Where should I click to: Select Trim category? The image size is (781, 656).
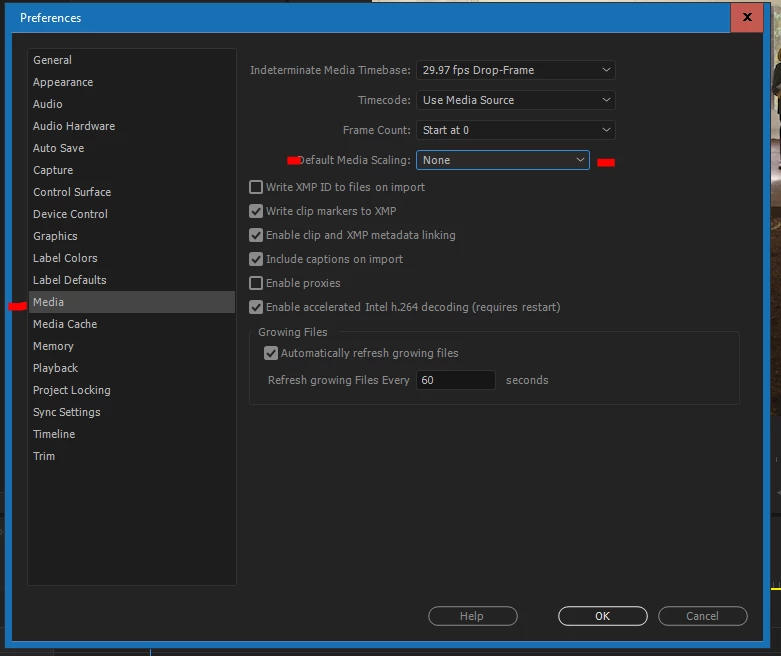click(x=131, y=456)
